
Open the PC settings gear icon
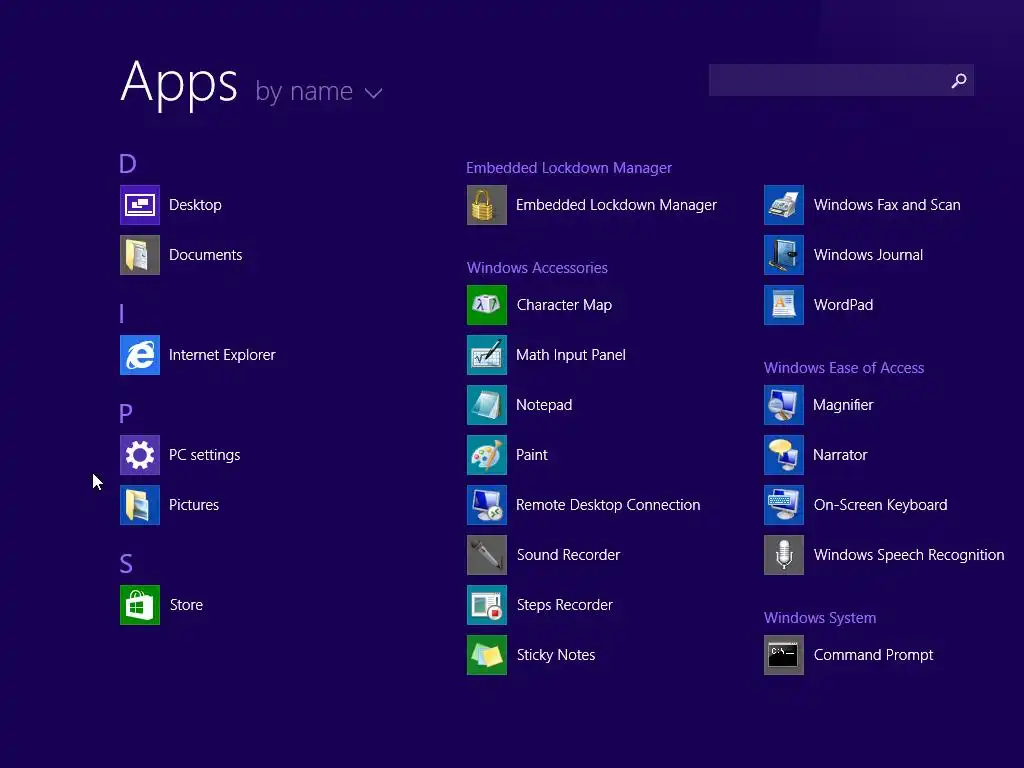pos(140,455)
